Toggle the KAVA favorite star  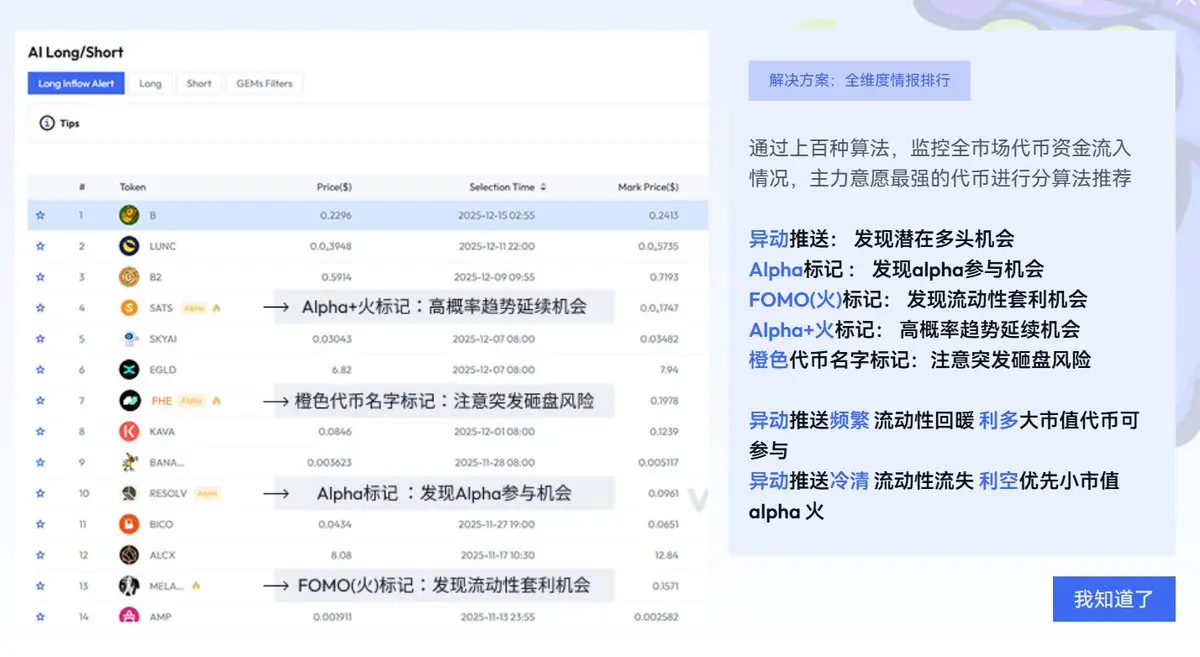(x=40, y=432)
